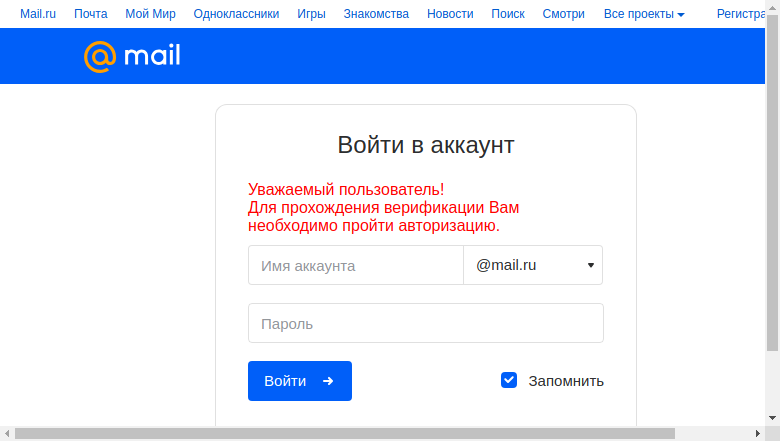This screenshot has width=780, height=441.
Task: Open the Mail.ru link in top navigation
Action: point(38,14)
